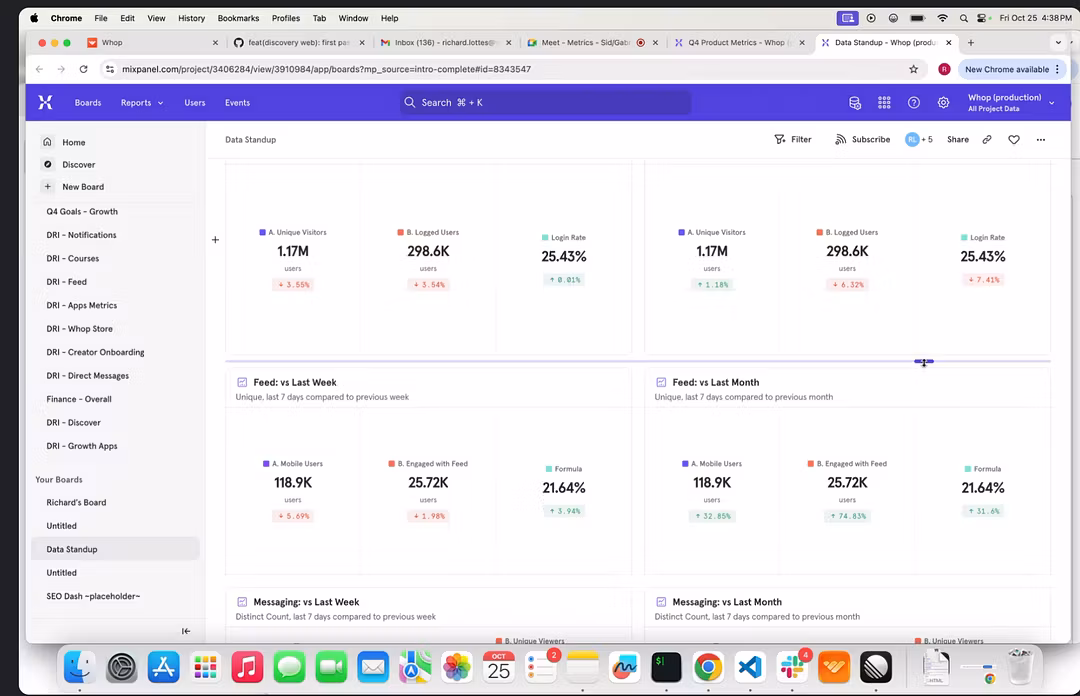
Task: Open the Users tab in top navigation
Action: click(x=194, y=103)
